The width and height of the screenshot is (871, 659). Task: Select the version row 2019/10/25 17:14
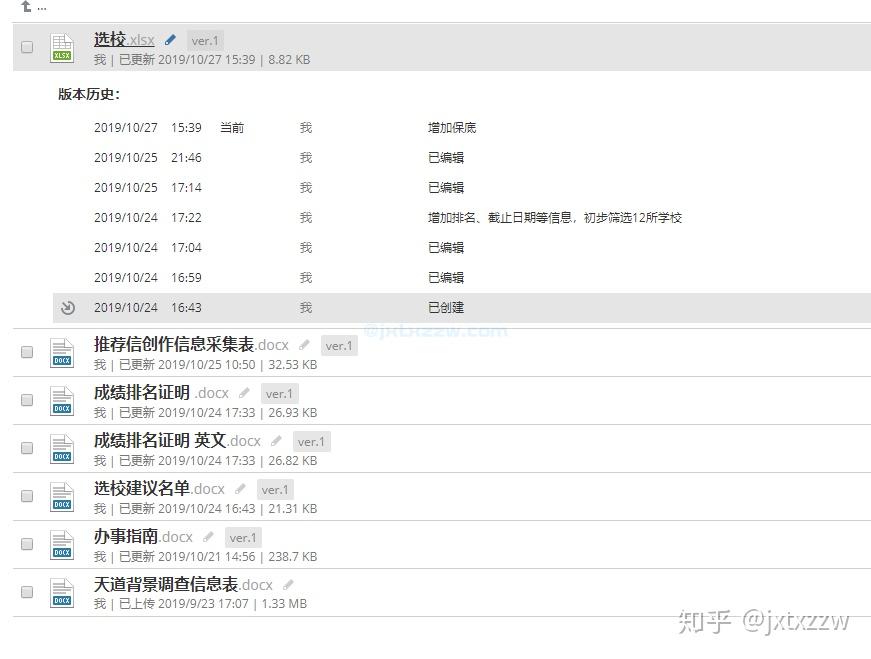point(462,188)
